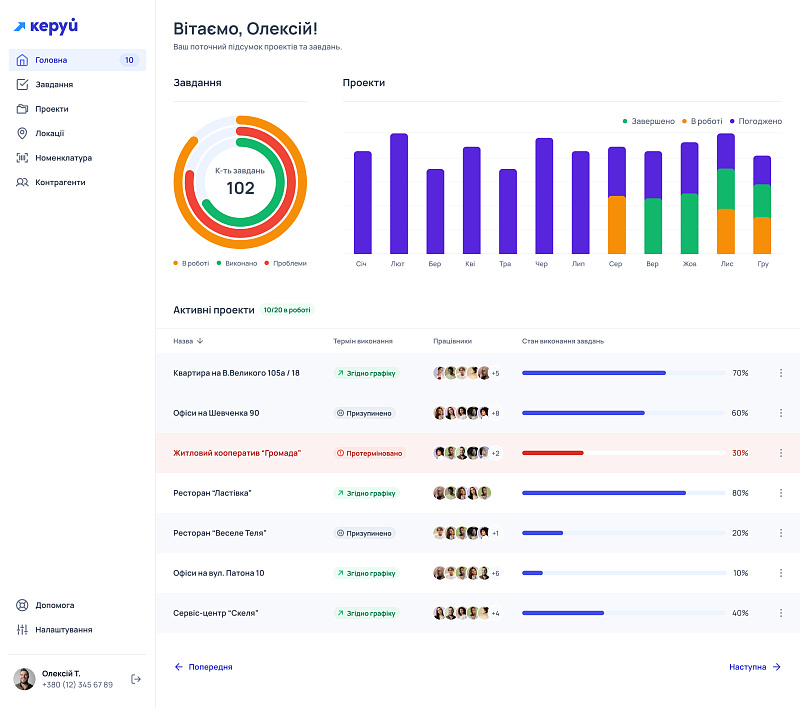
Task: Open the three-dot menu for Ресторан "Ластівка"
Action: [781, 493]
